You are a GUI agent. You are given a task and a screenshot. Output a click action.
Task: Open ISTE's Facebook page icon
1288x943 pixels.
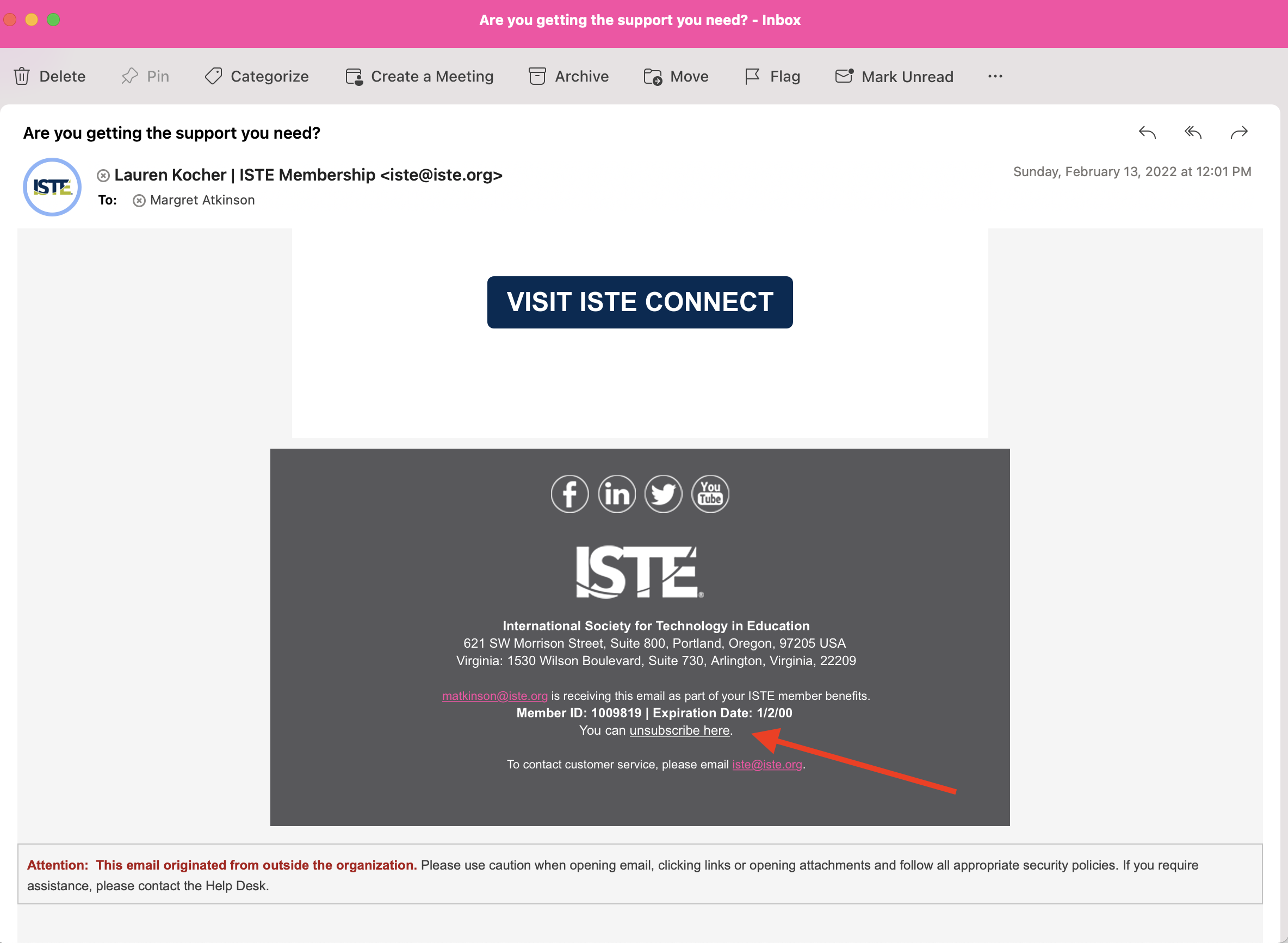[x=570, y=494]
